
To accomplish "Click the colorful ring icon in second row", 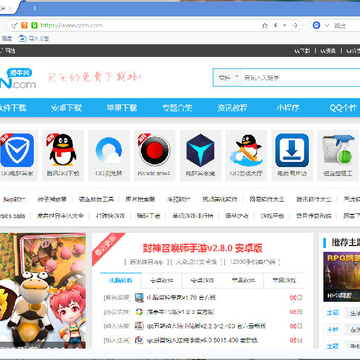I will tap(139, 312).
